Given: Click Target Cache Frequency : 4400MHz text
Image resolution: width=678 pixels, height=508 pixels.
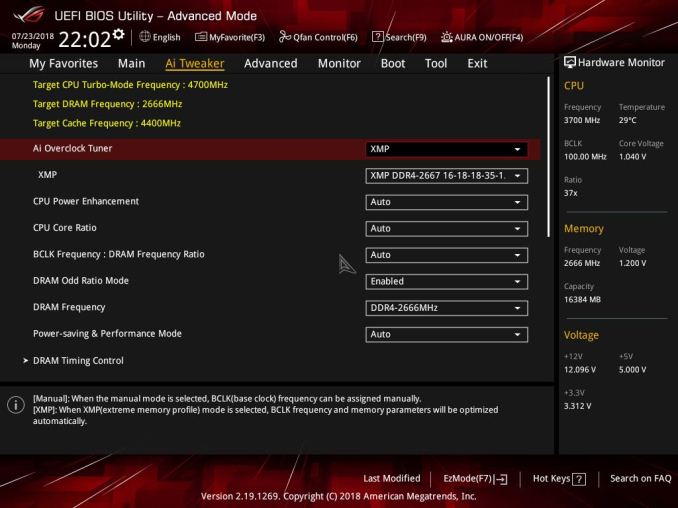Looking at the screenshot, I should tap(107, 123).
